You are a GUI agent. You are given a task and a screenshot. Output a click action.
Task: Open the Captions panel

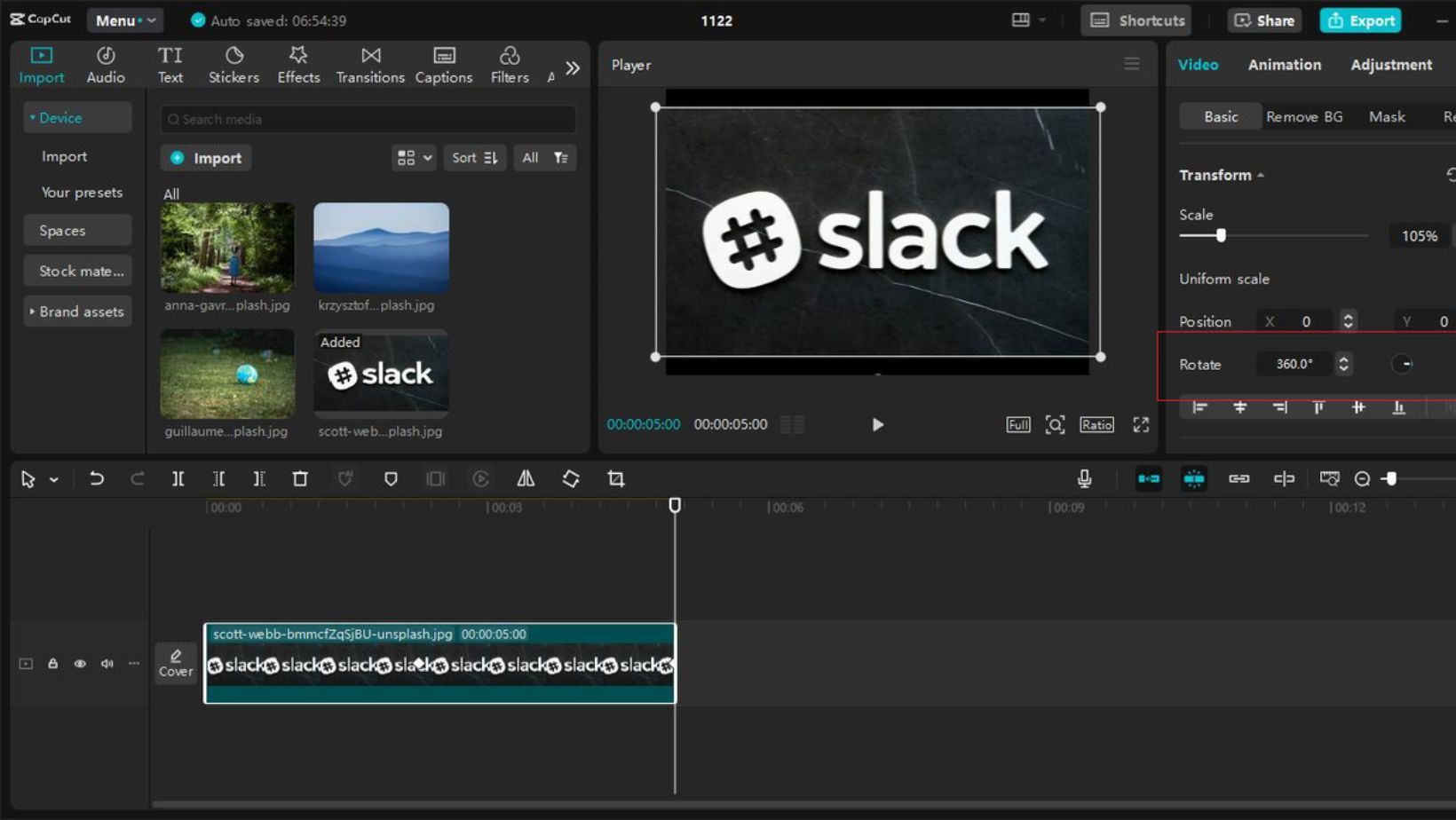click(x=444, y=65)
